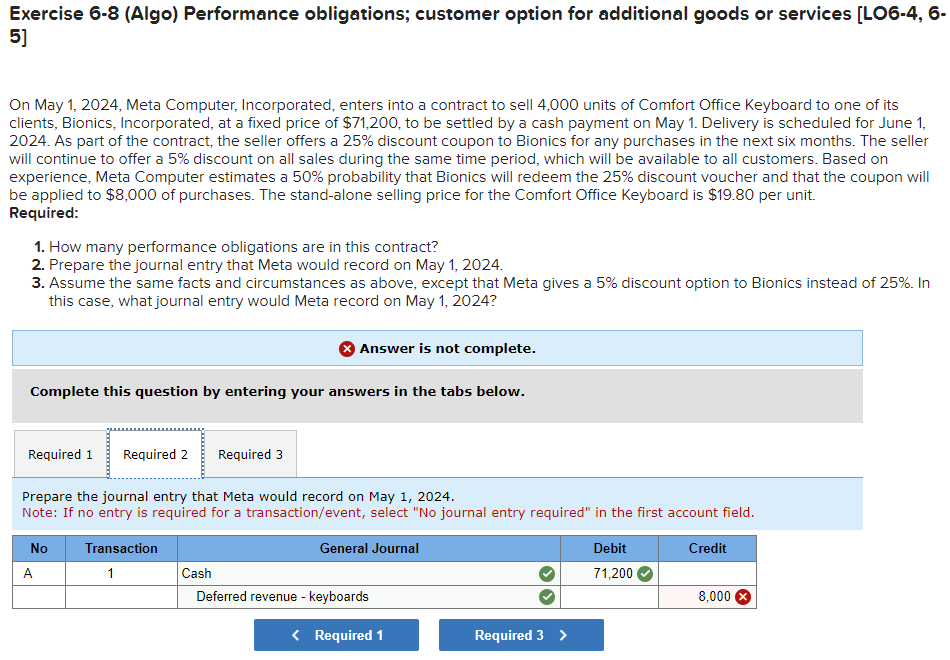Click the Required 1 navigation button
Screen dimensions: 950x660
tap(336, 635)
